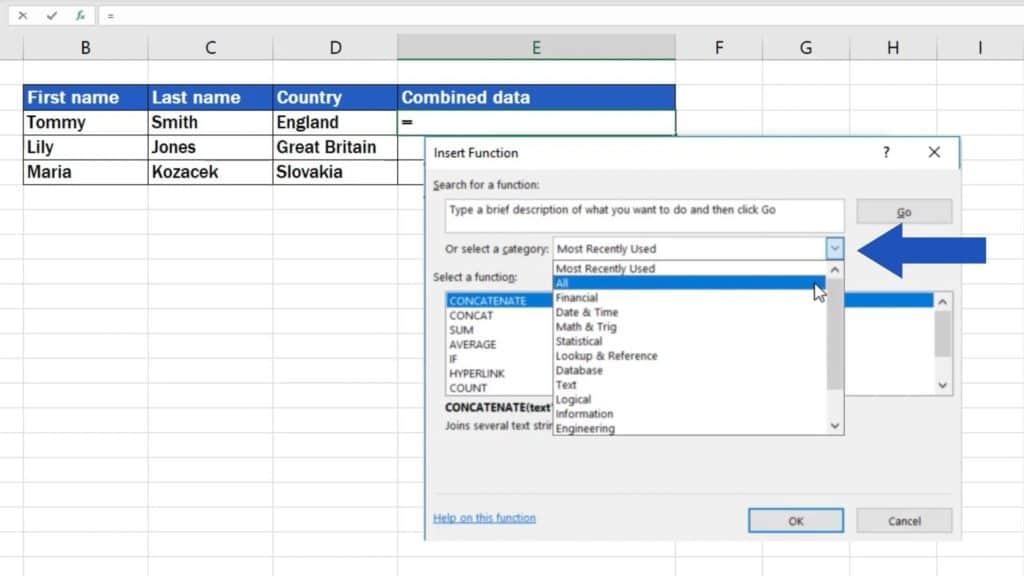
Task: Click cell containing 'Kozacek'
Action: click(x=210, y=172)
